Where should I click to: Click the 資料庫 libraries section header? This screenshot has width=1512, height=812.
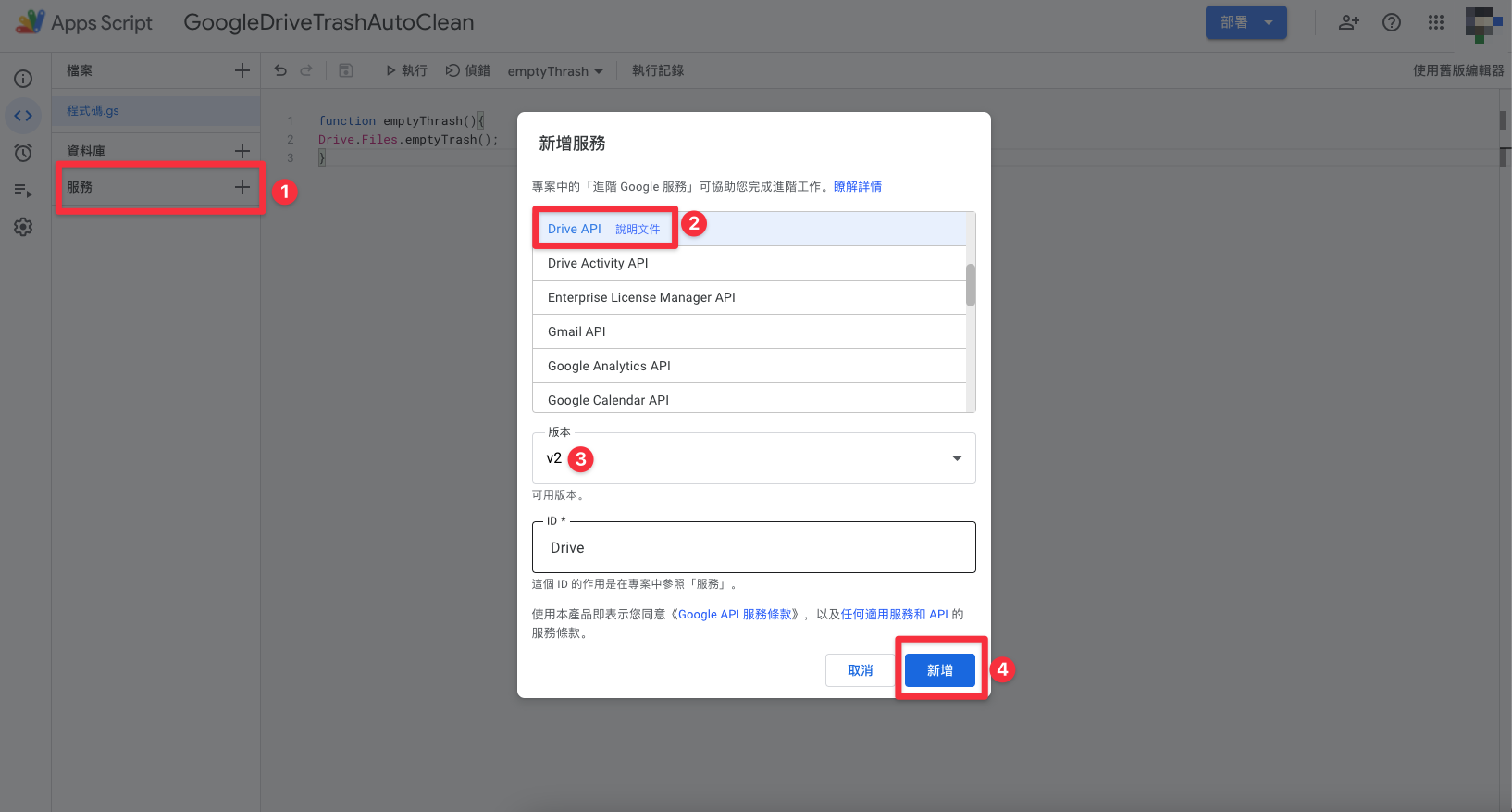tap(86, 150)
